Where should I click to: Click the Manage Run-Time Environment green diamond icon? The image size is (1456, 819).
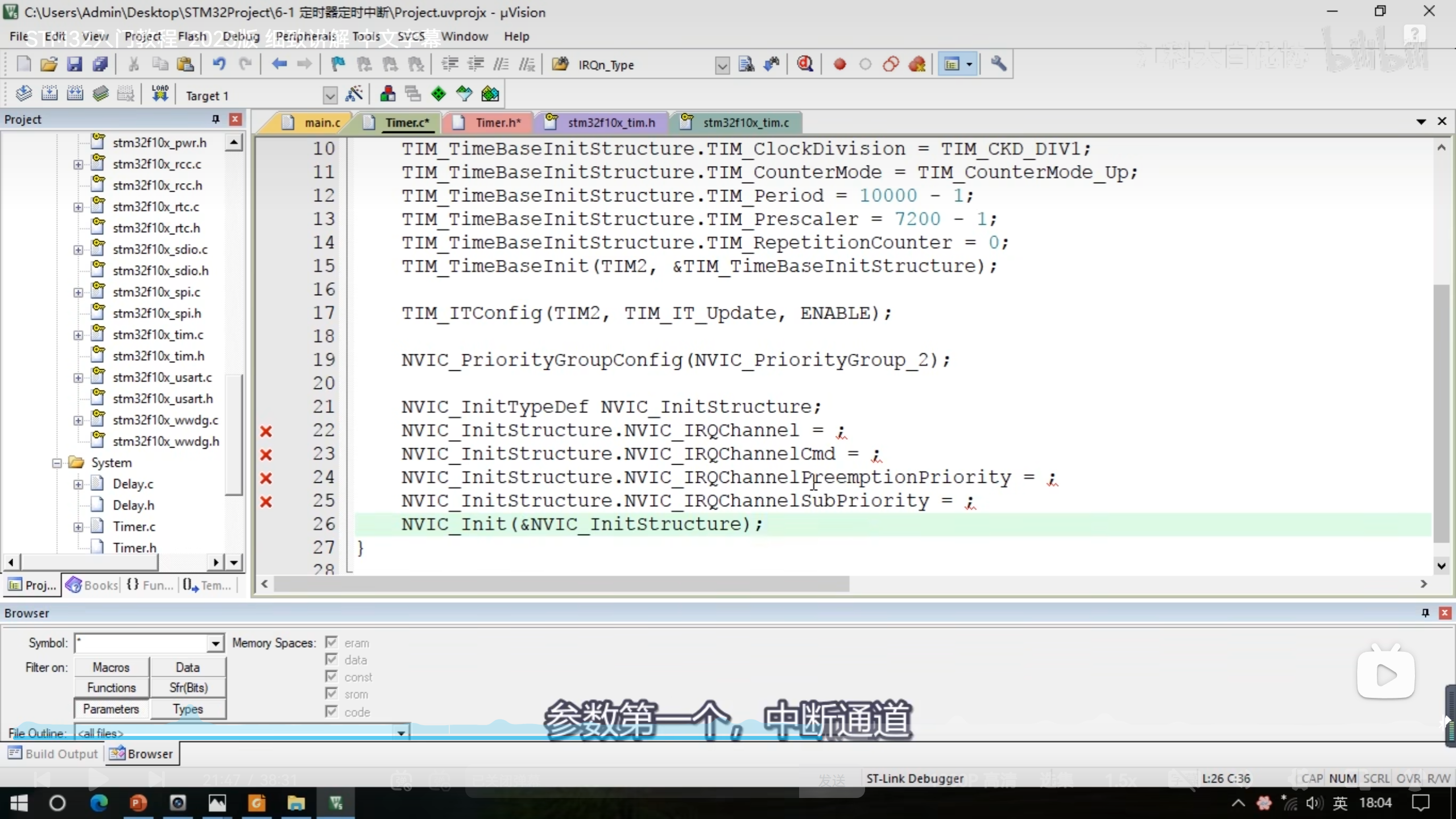click(x=439, y=94)
